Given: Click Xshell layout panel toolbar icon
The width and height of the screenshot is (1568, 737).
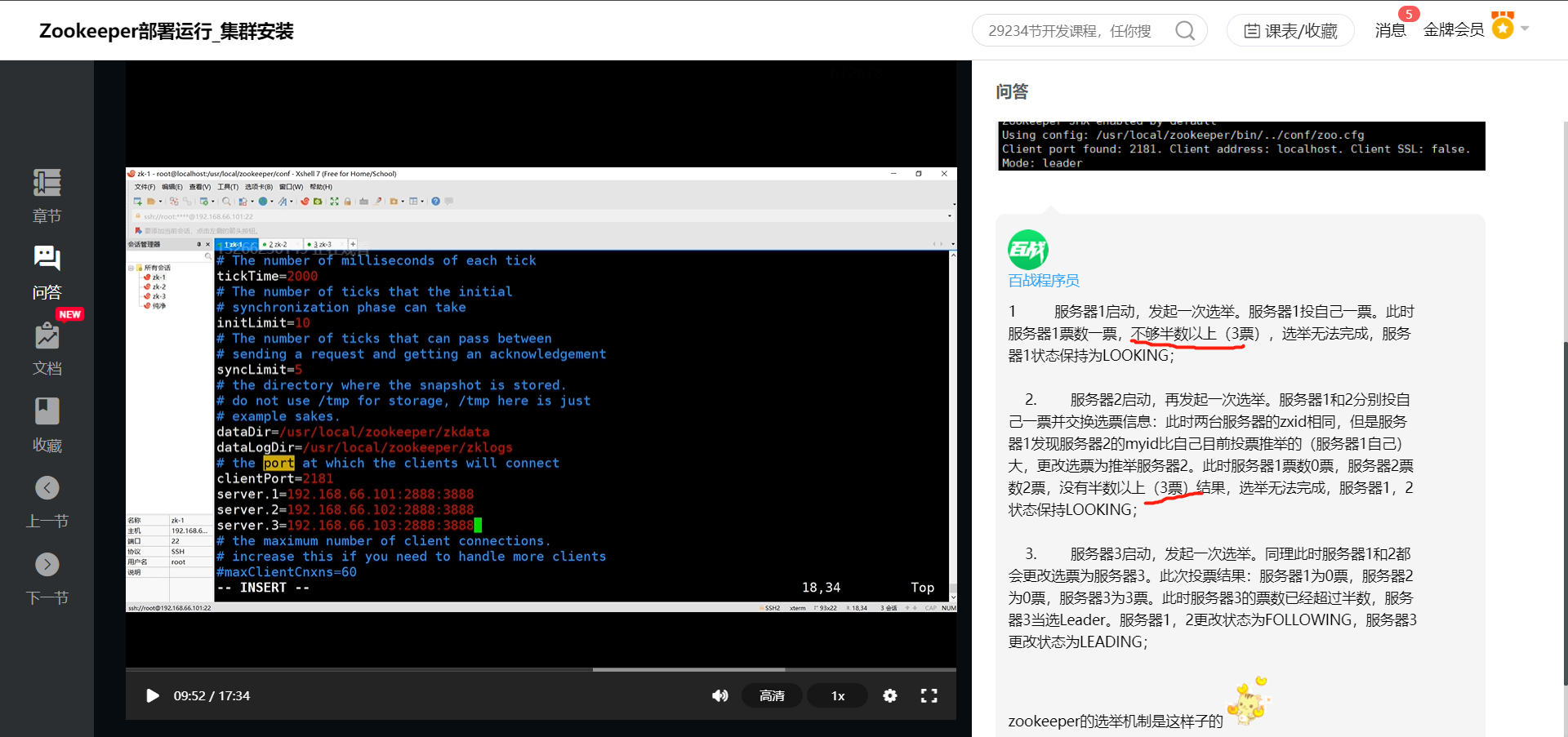Looking at the screenshot, I should click(413, 202).
